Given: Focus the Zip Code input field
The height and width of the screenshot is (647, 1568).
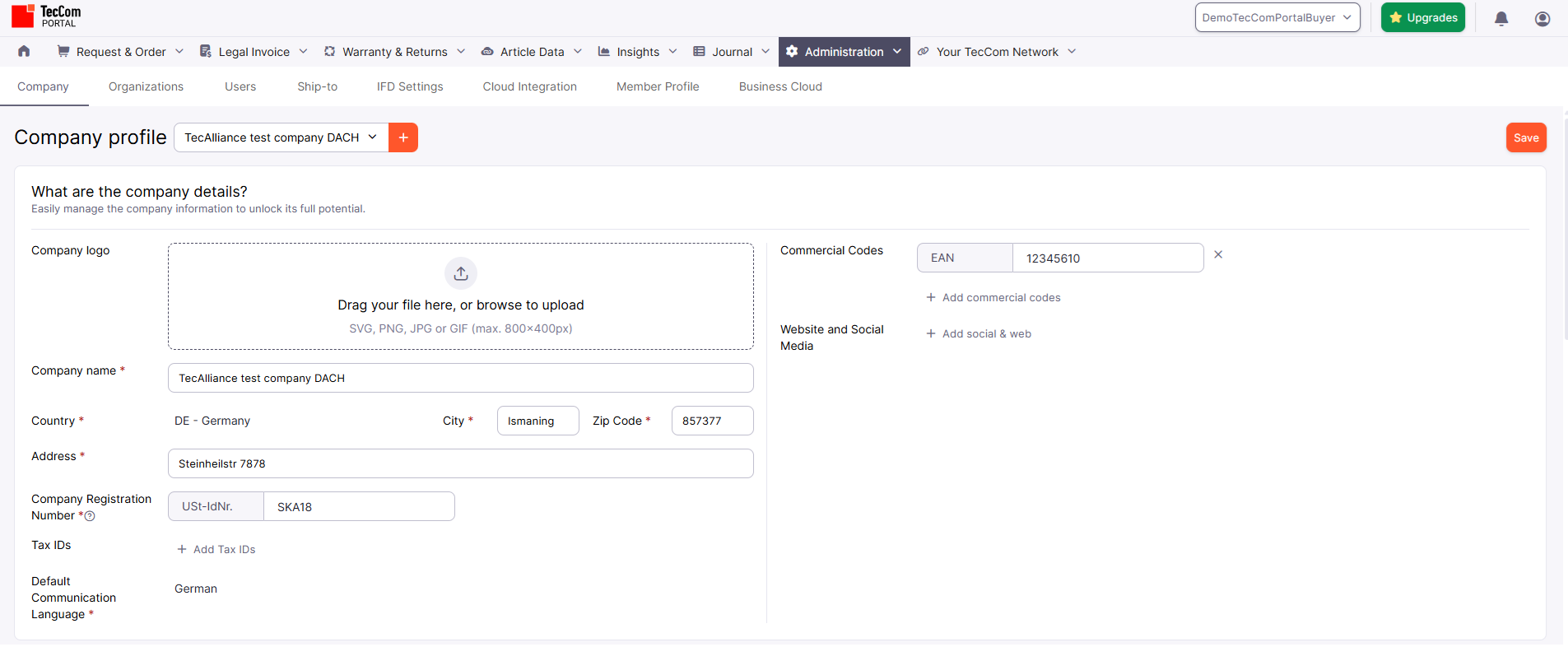Looking at the screenshot, I should [x=712, y=421].
